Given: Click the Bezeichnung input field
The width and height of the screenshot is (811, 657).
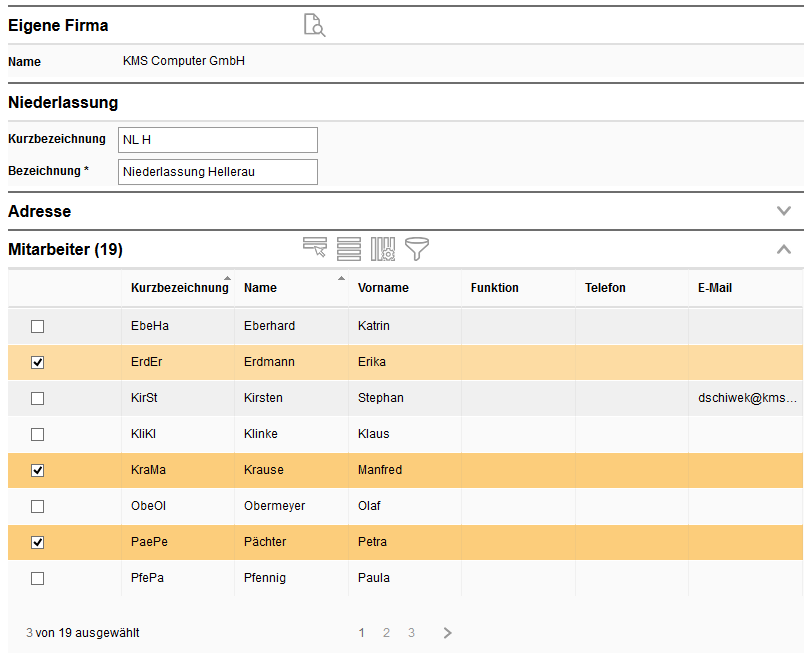Looking at the screenshot, I should point(217,172).
